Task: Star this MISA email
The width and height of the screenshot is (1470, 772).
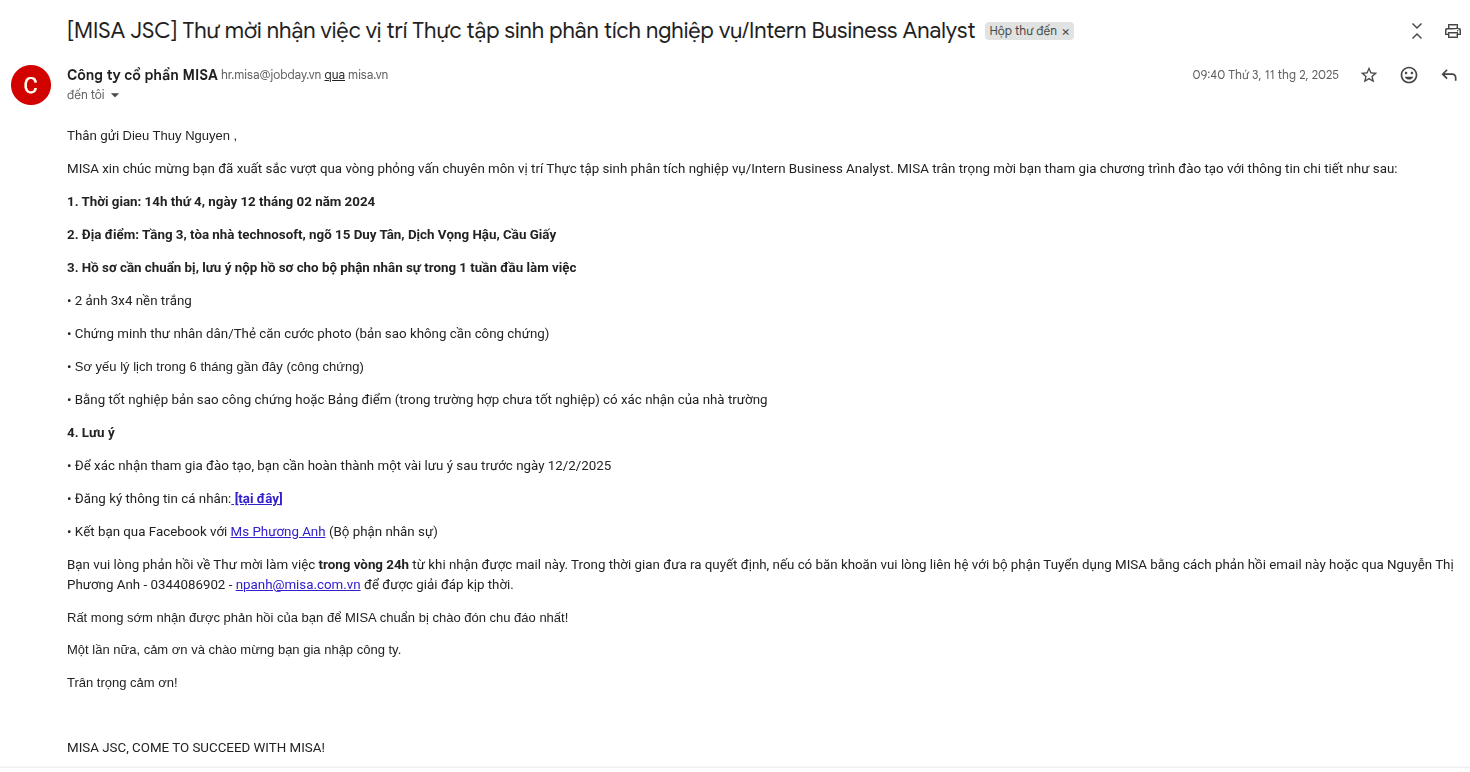Action: 1369,75
